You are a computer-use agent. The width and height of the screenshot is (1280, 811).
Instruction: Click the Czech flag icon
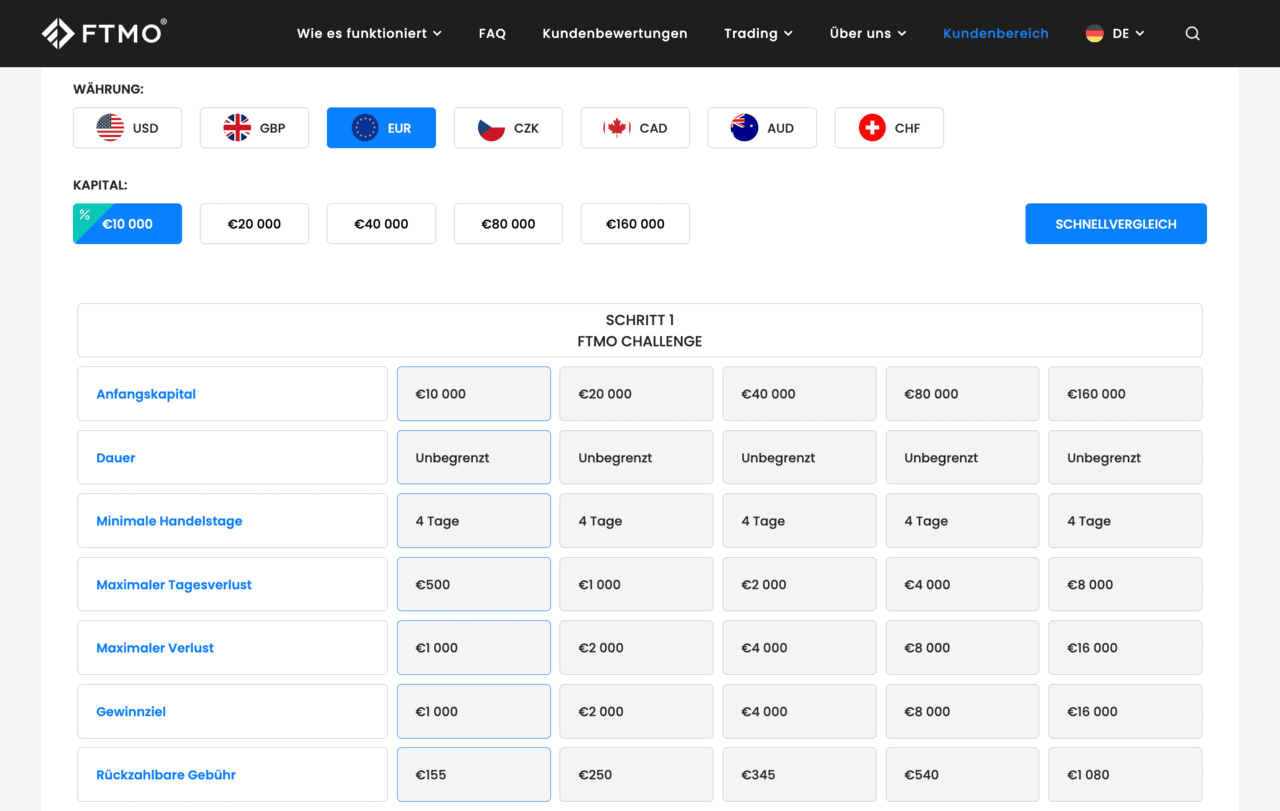click(491, 128)
